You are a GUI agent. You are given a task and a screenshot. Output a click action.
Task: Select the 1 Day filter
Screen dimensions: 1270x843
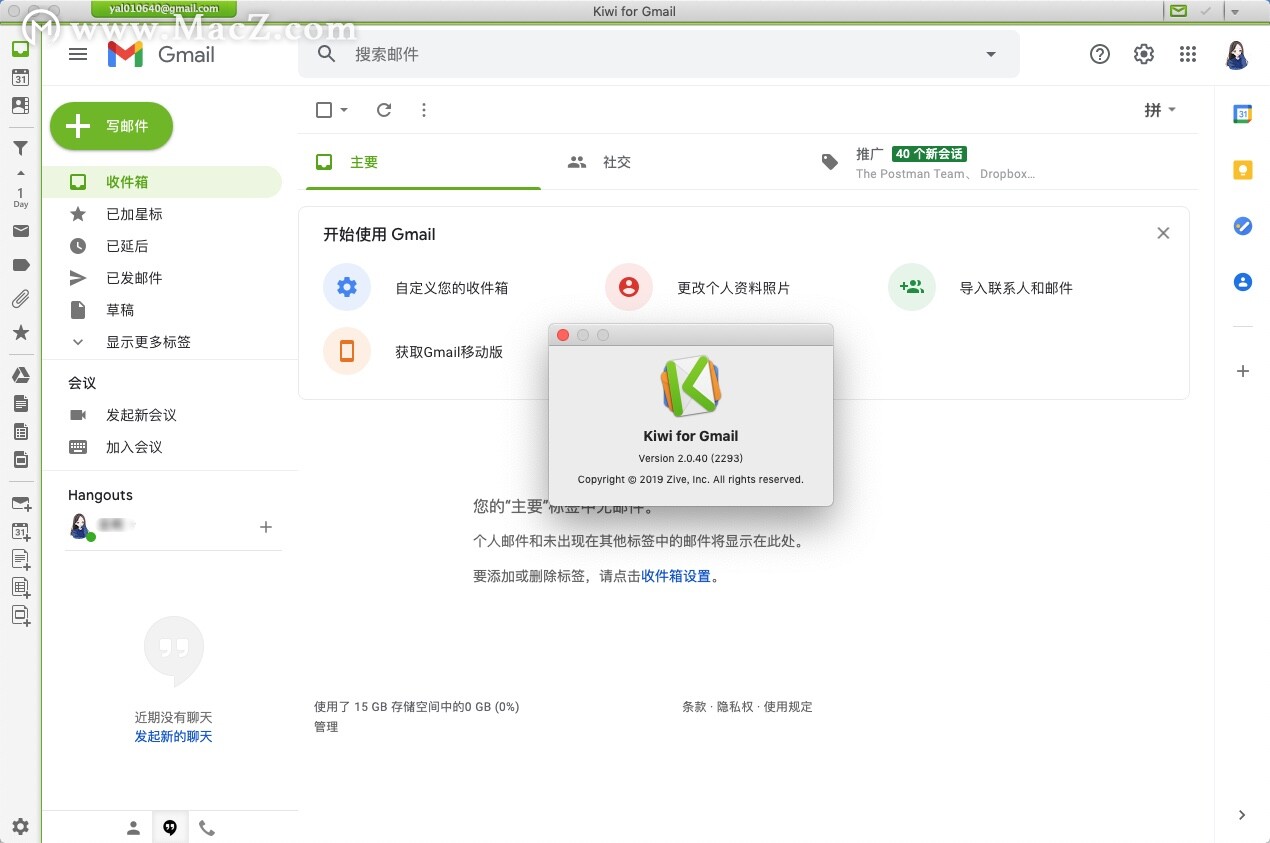20,197
